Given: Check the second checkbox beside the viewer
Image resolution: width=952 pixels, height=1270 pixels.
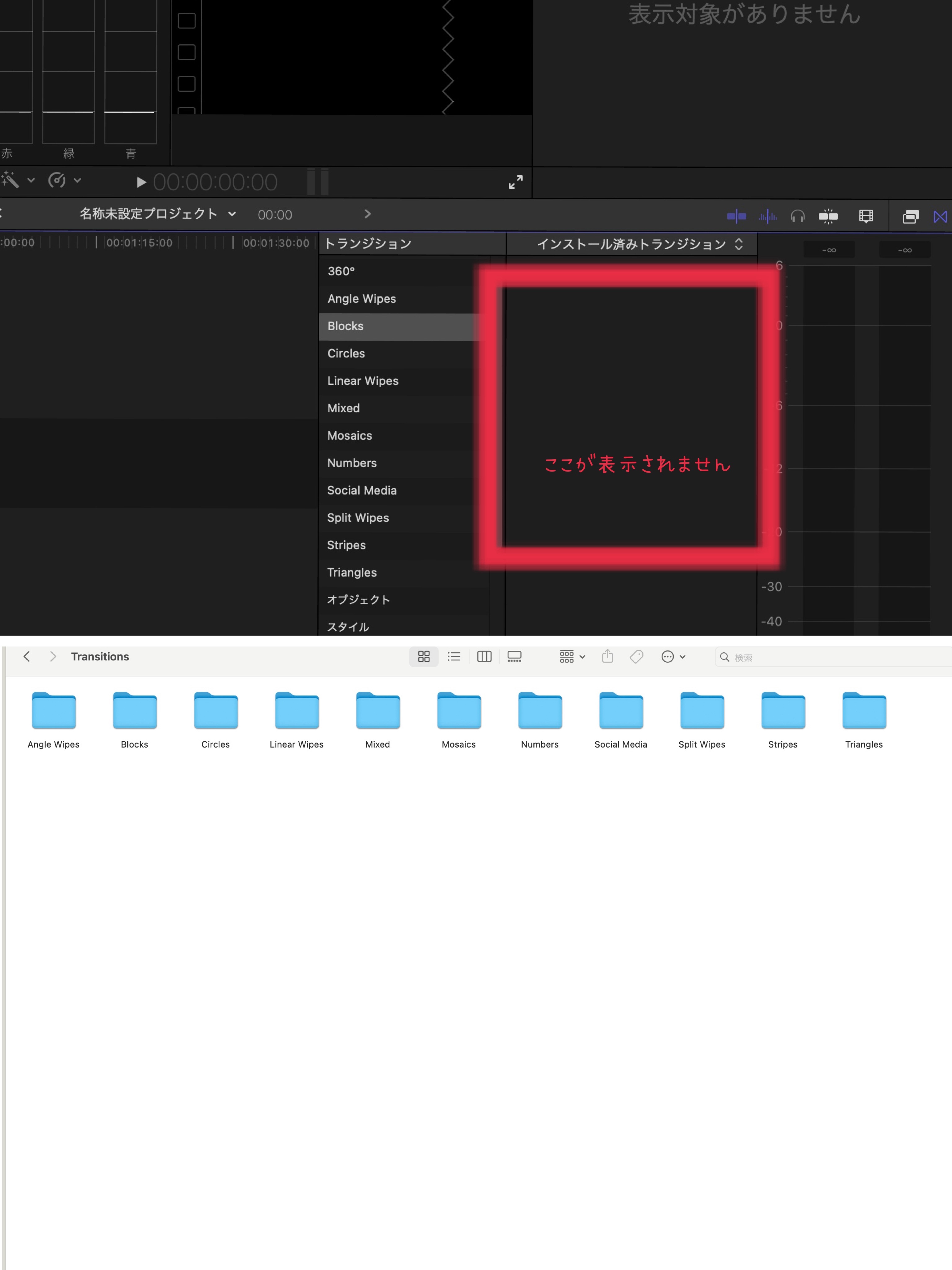Looking at the screenshot, I should pos(187,52).
